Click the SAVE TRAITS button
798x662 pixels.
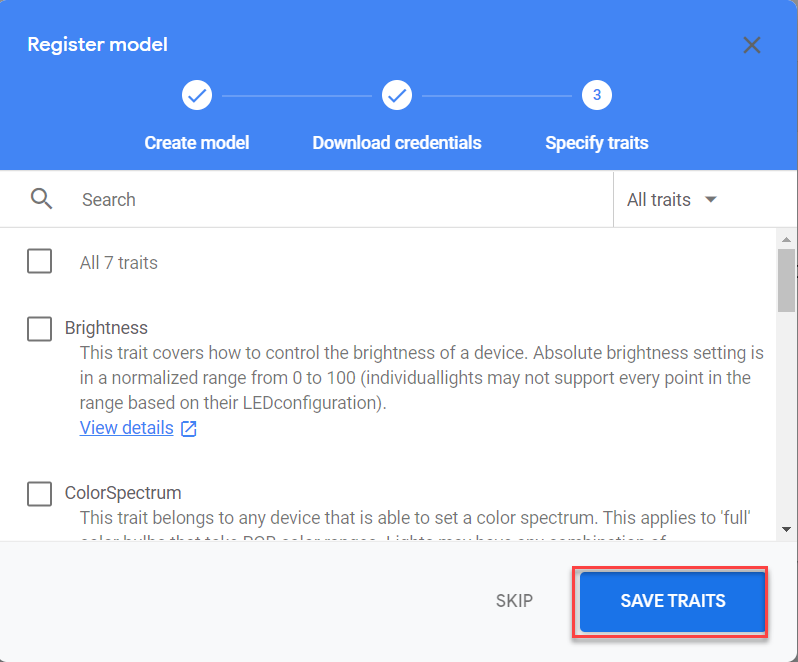[x=672, y=602]
